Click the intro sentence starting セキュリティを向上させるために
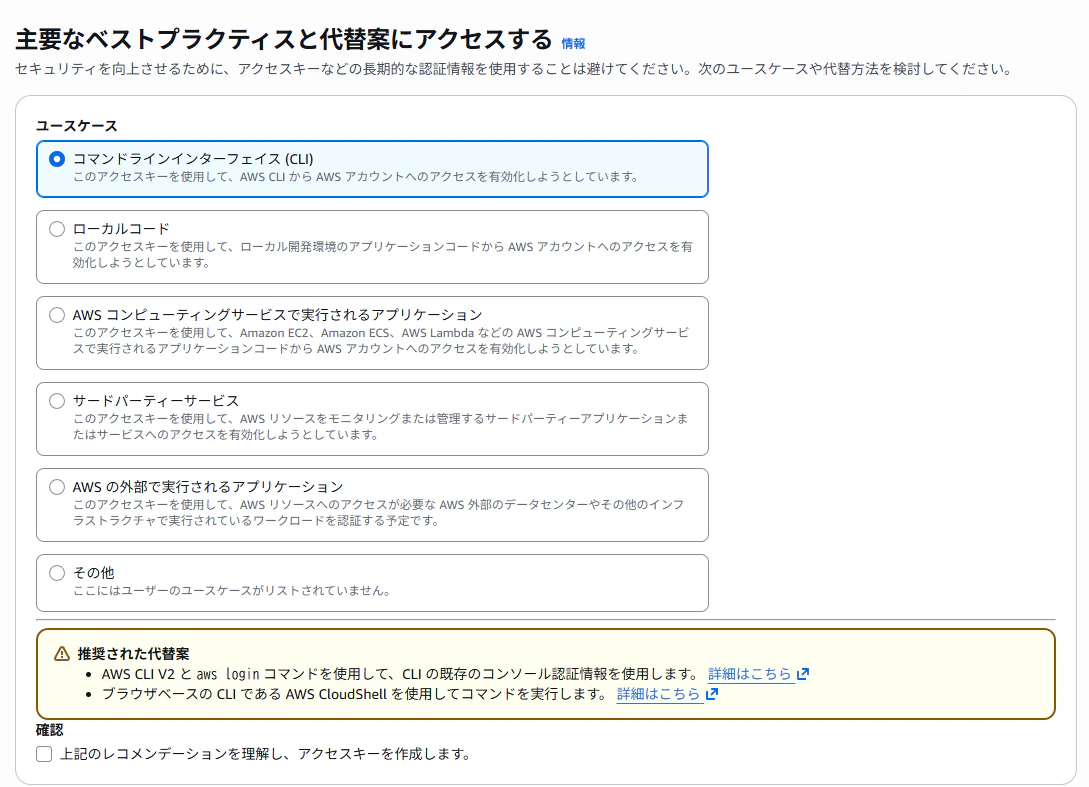 tap(514, 69)
